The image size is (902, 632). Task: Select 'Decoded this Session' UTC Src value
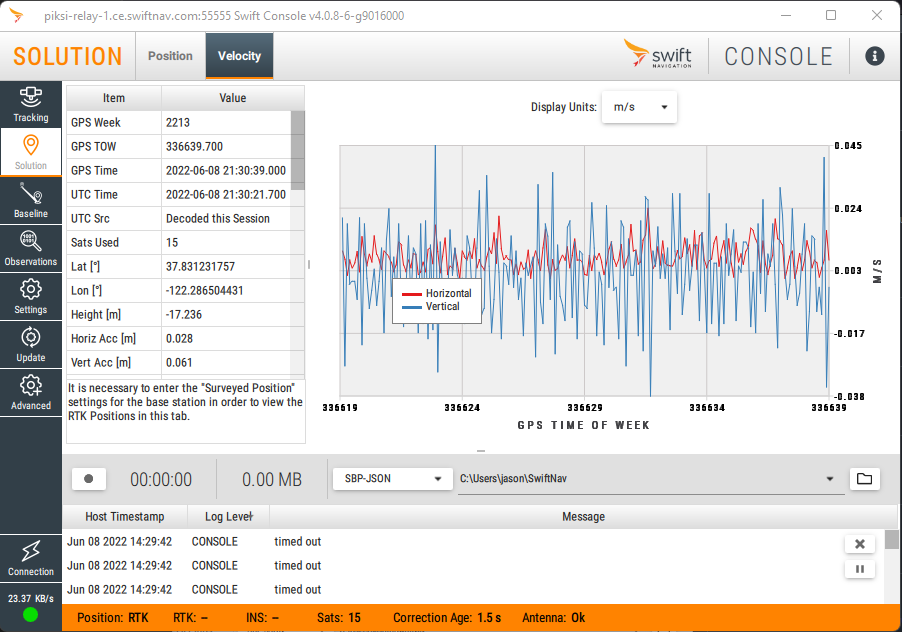[217, 219]
